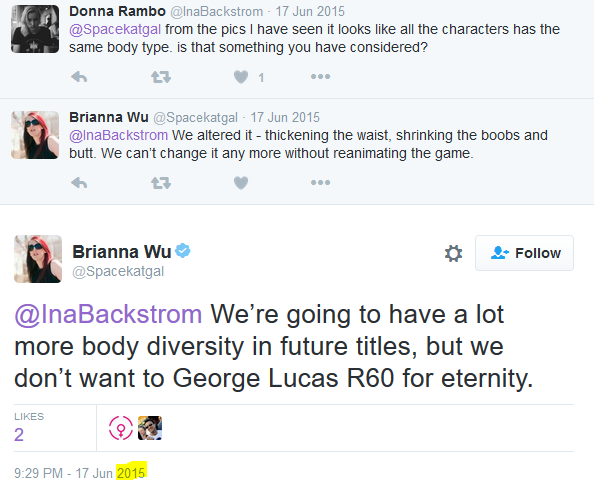Retweet Donna Rambo's tweet
This screenshot has height=483, width=594.
point(161,77)
